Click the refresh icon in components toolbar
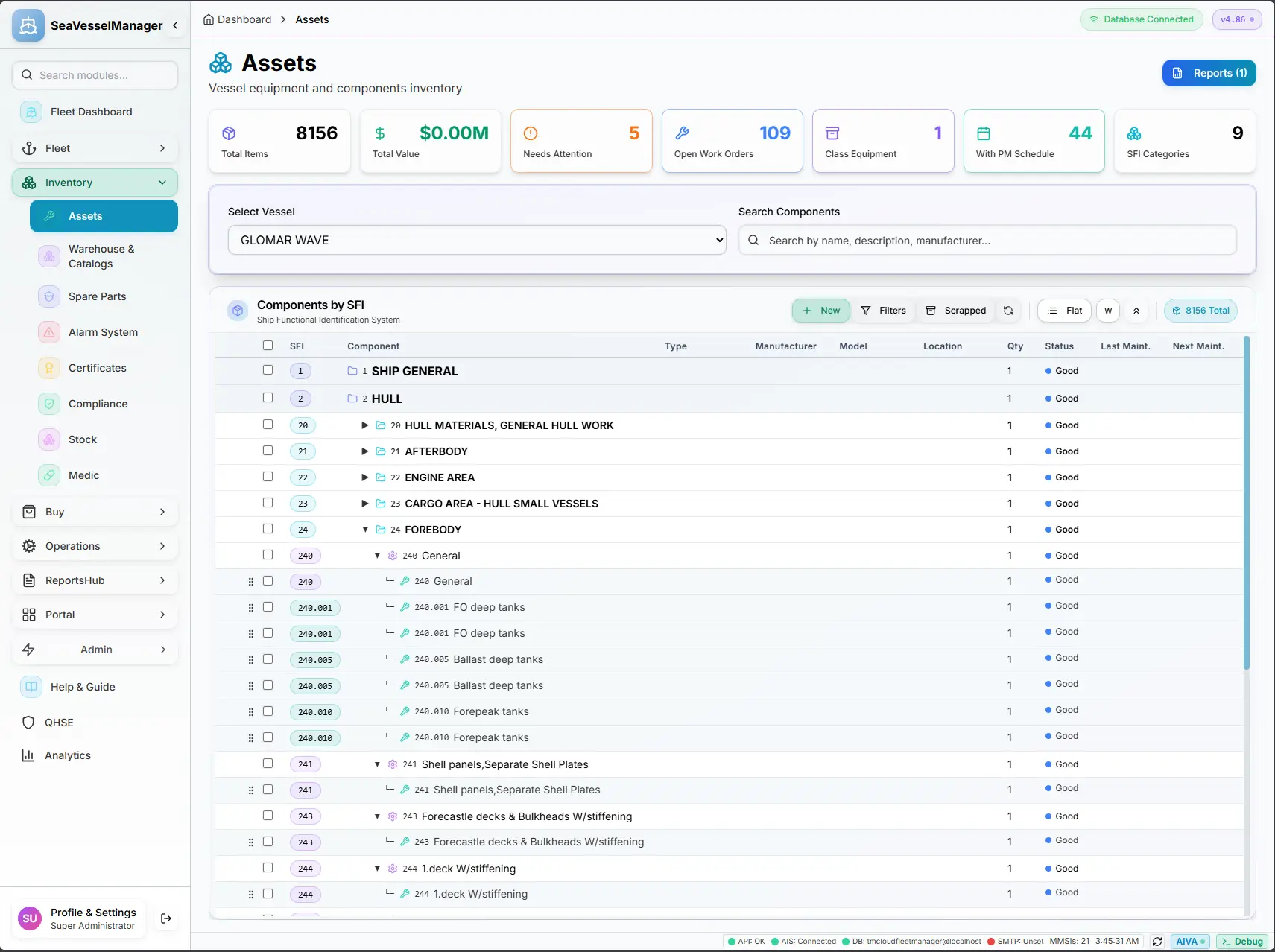 1008,311
